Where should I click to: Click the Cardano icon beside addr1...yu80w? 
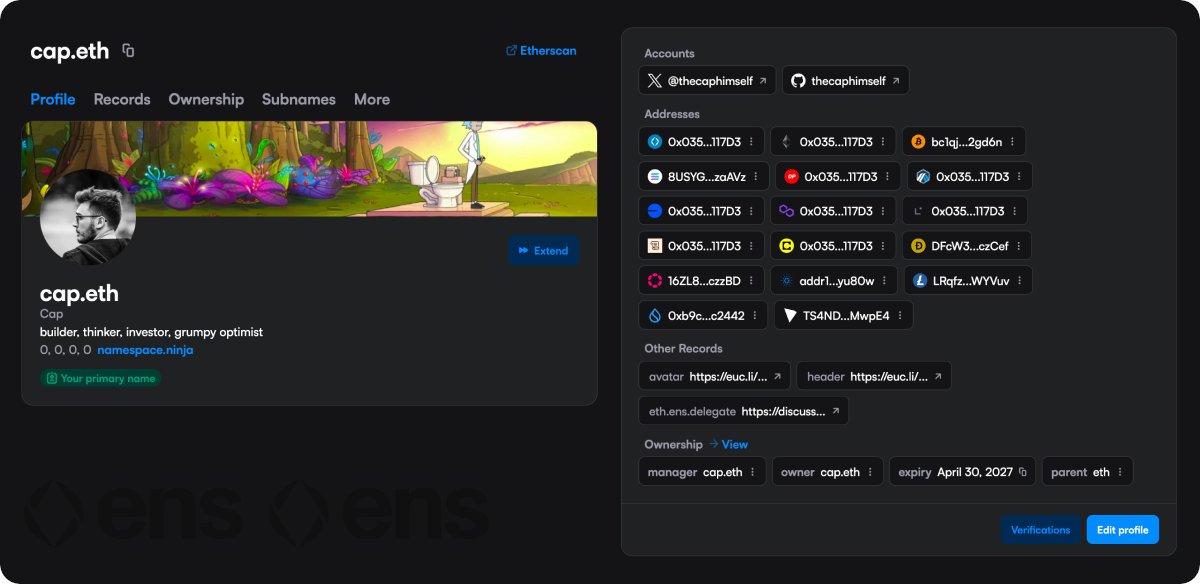(786, 281)
